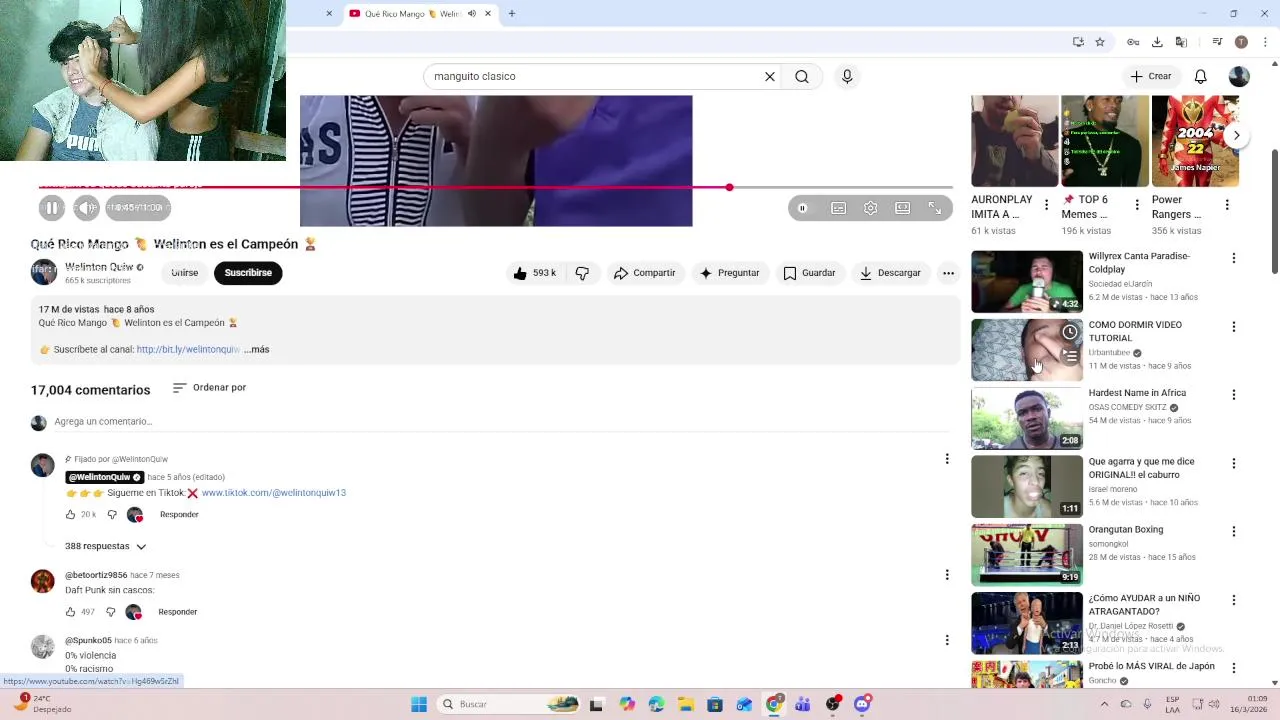Open Ordenar por comment sorting dropdown

[x=209, y=388]
